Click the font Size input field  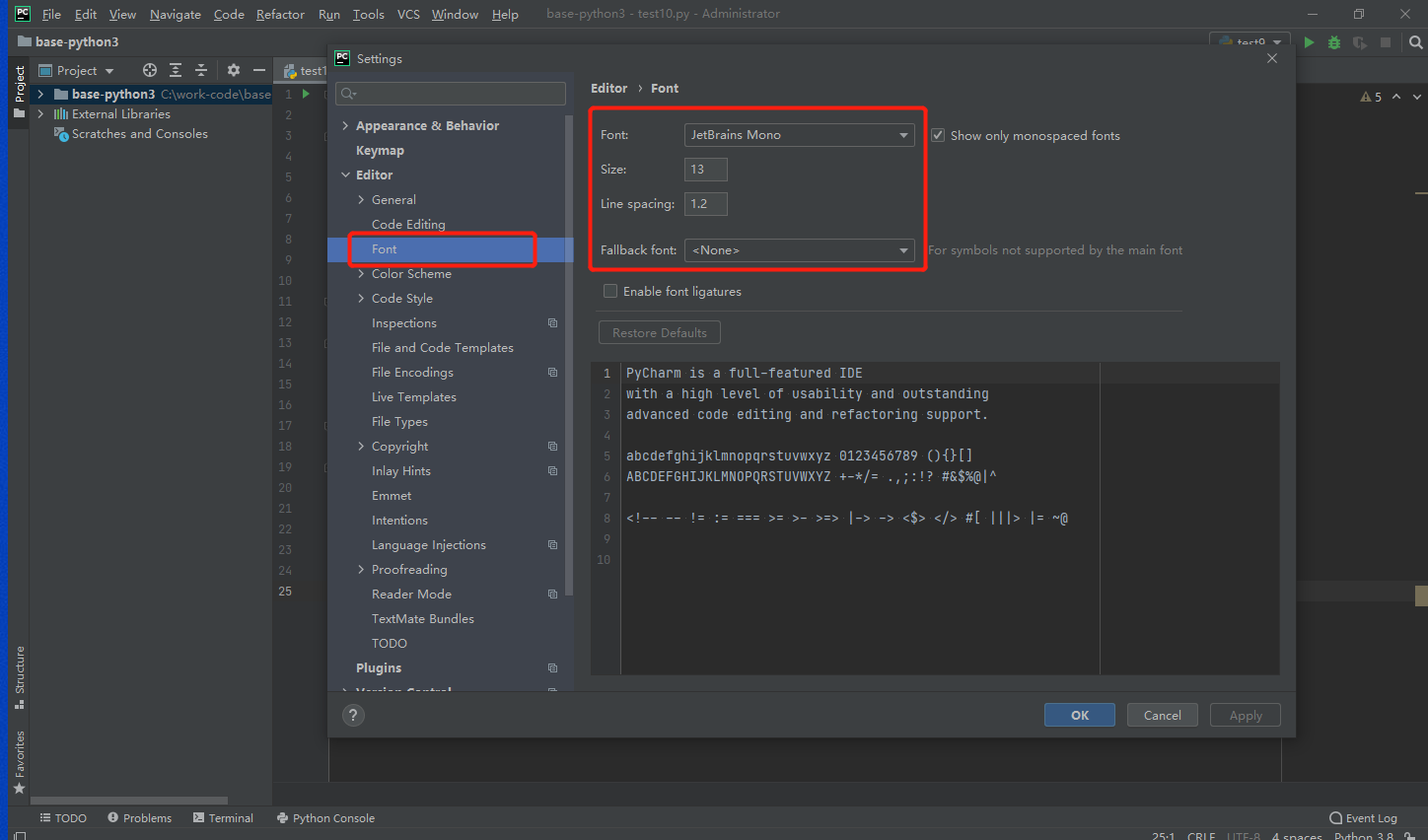point(706,170)
